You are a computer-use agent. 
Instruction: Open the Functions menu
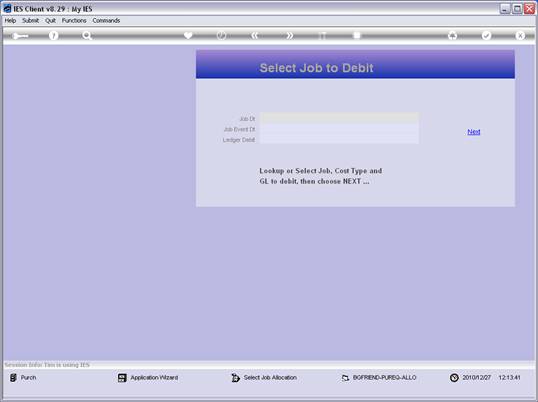(74, 21)
